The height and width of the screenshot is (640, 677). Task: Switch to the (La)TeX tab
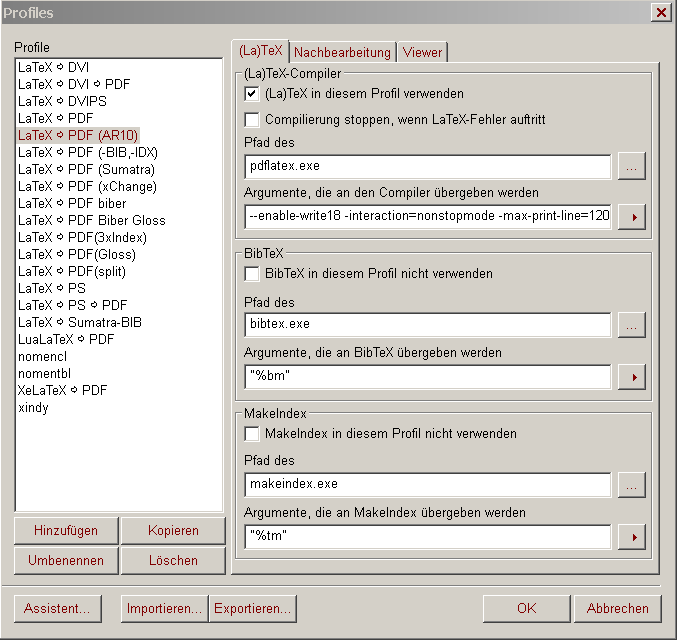260,51
